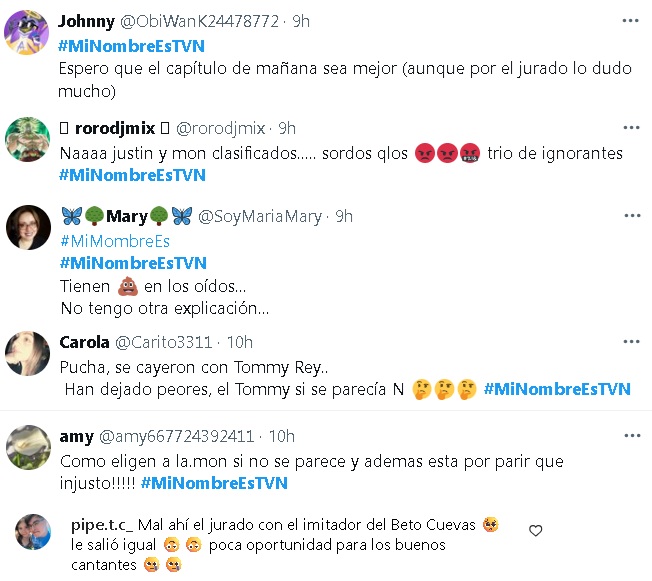Open amy's flower profile picture
The image size is (652, 581).
28,447
